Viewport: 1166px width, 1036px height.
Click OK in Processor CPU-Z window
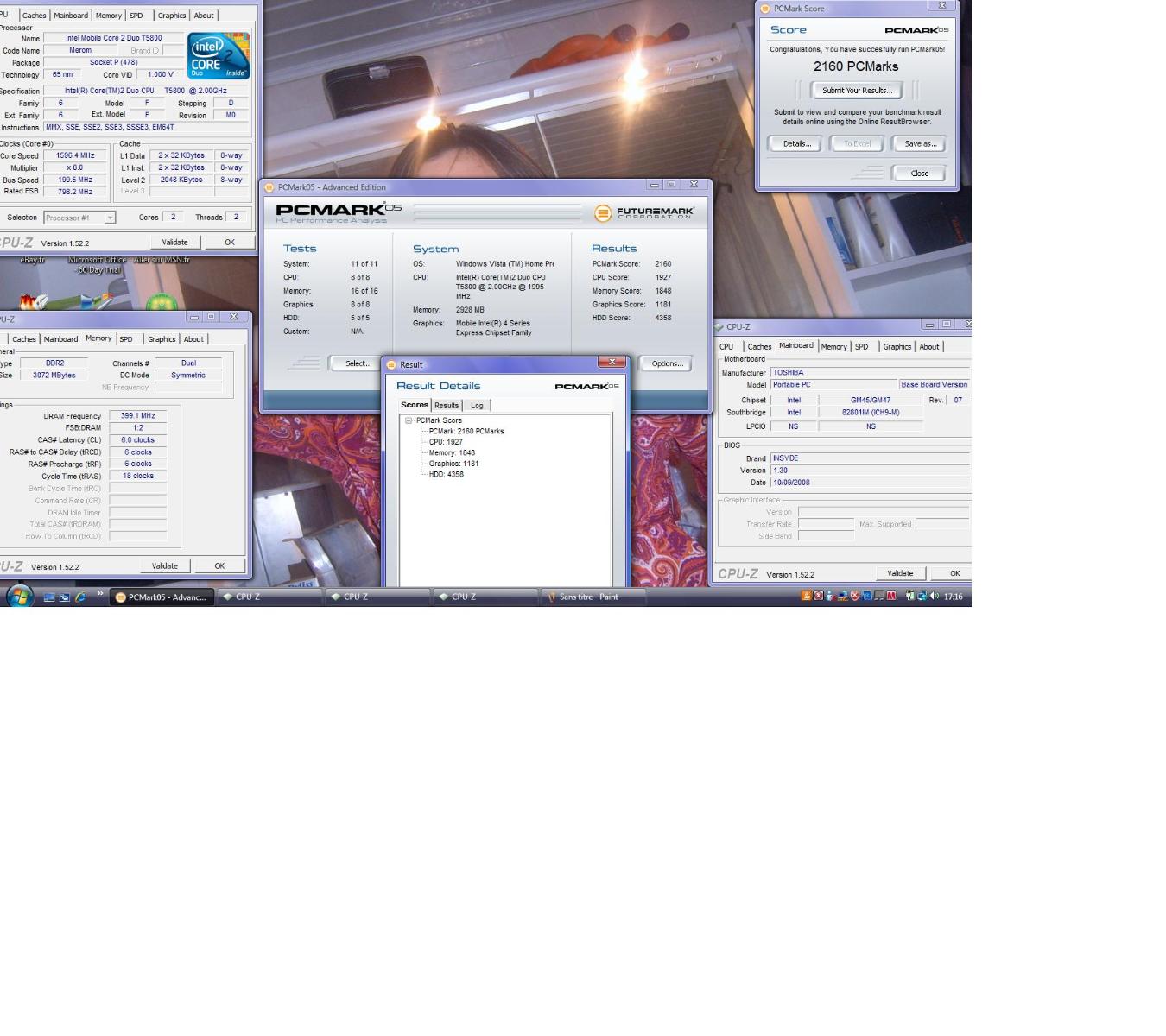(x=230, y=243)
